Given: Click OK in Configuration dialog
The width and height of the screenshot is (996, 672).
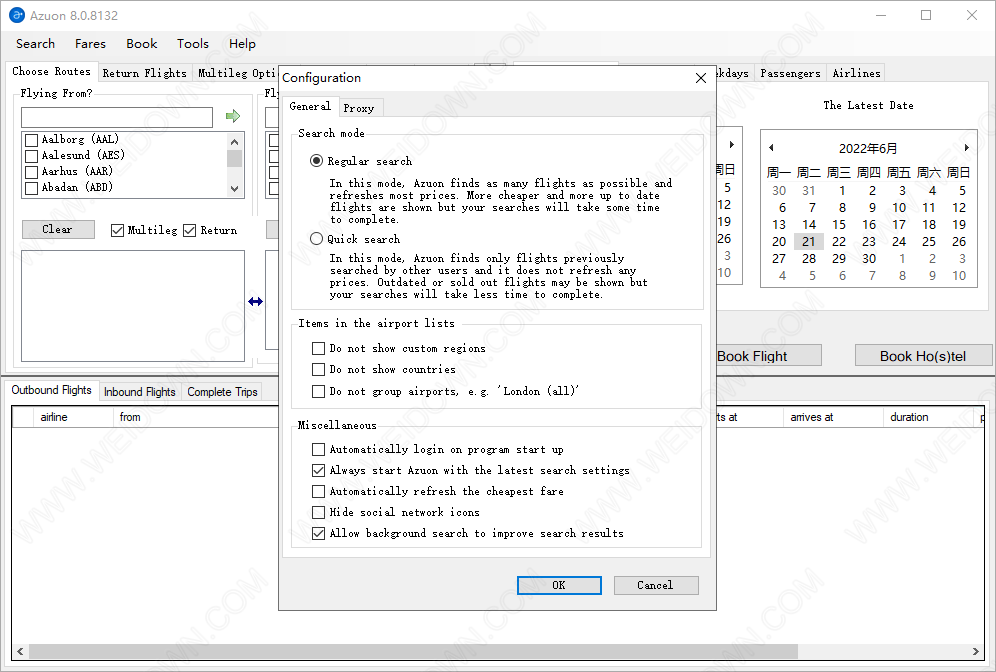Looking at the screenshot, I should click(x=559, y=585).
